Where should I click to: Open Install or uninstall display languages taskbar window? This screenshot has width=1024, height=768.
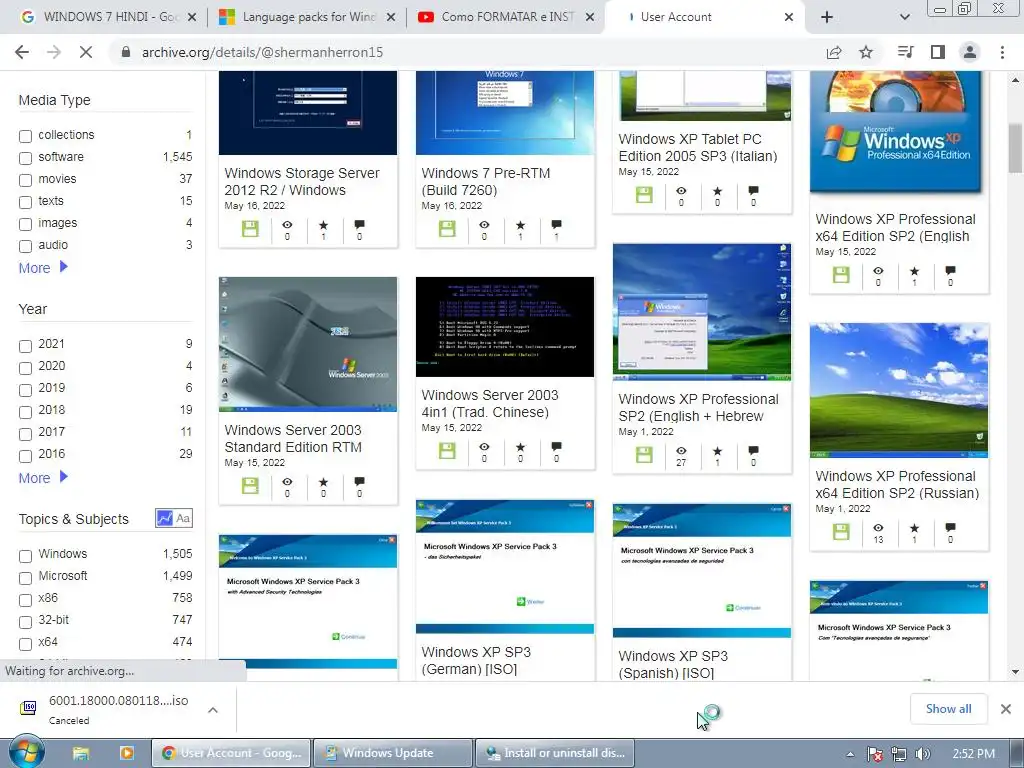coord(556,753)
